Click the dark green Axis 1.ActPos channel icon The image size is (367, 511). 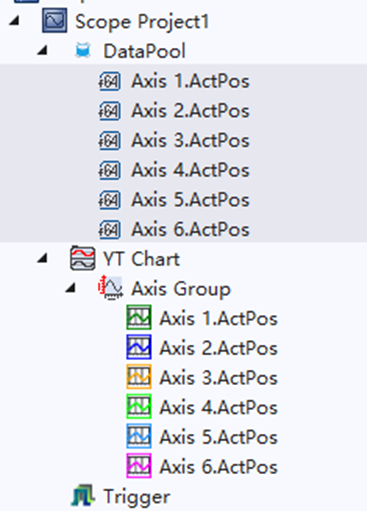[139, 317]
